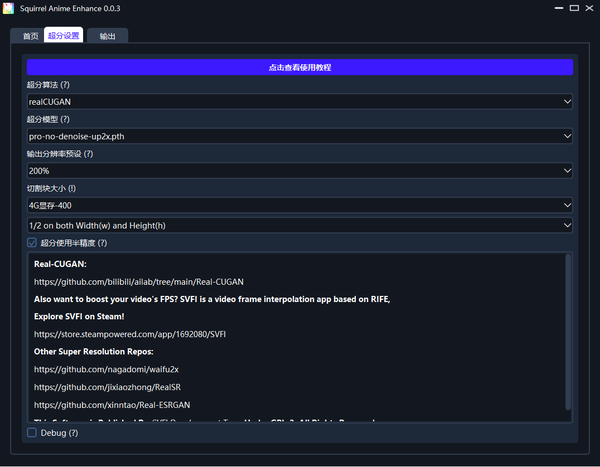
Task: Expand the 1/2 on both Width and Height dropdown
Action: pyautogui.click(x=300, y=225)
